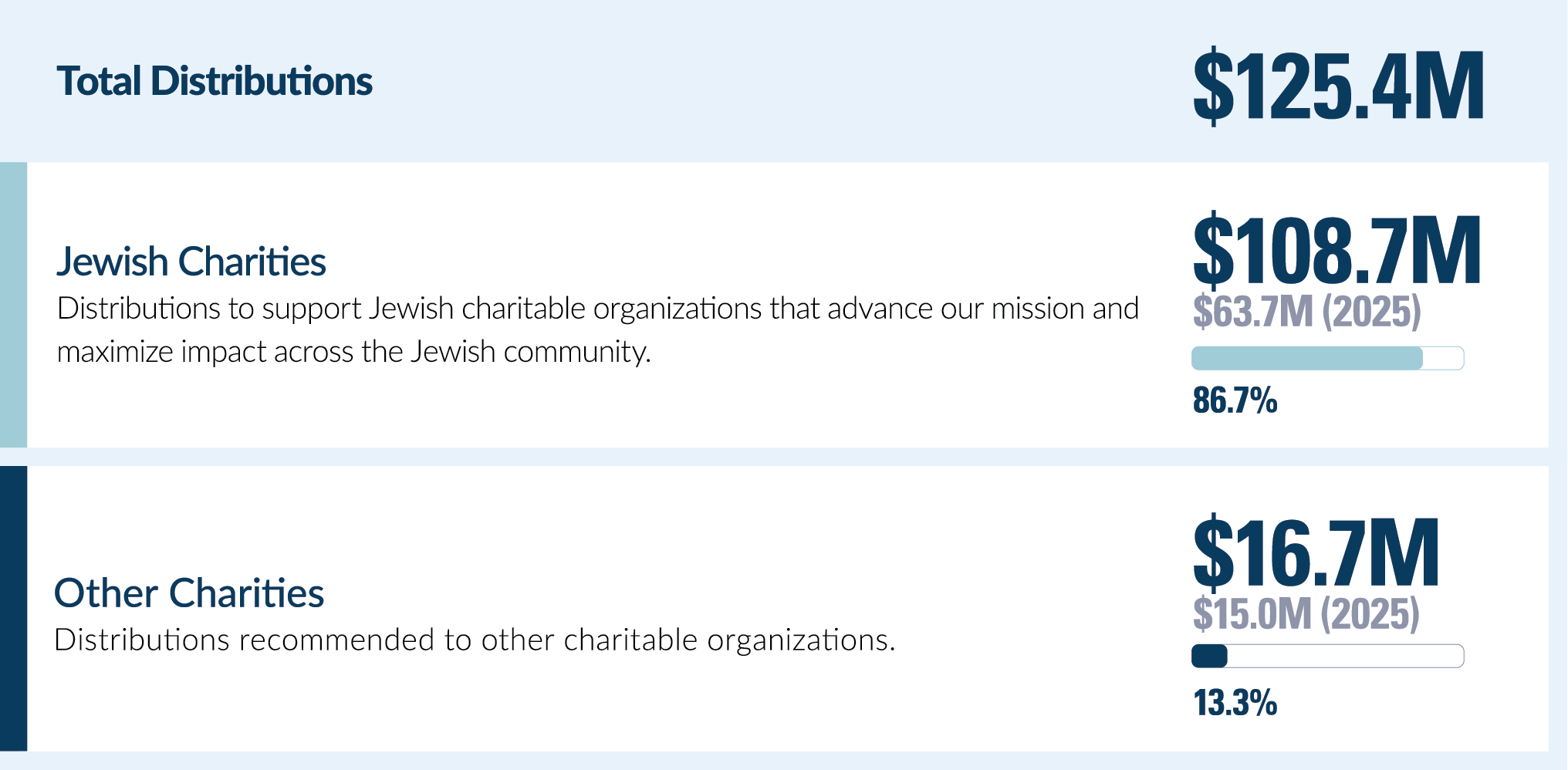Click the 13.3% percentage label
The width and height of the screenshot is (1568, 770).
click(x=1235, y=703)
